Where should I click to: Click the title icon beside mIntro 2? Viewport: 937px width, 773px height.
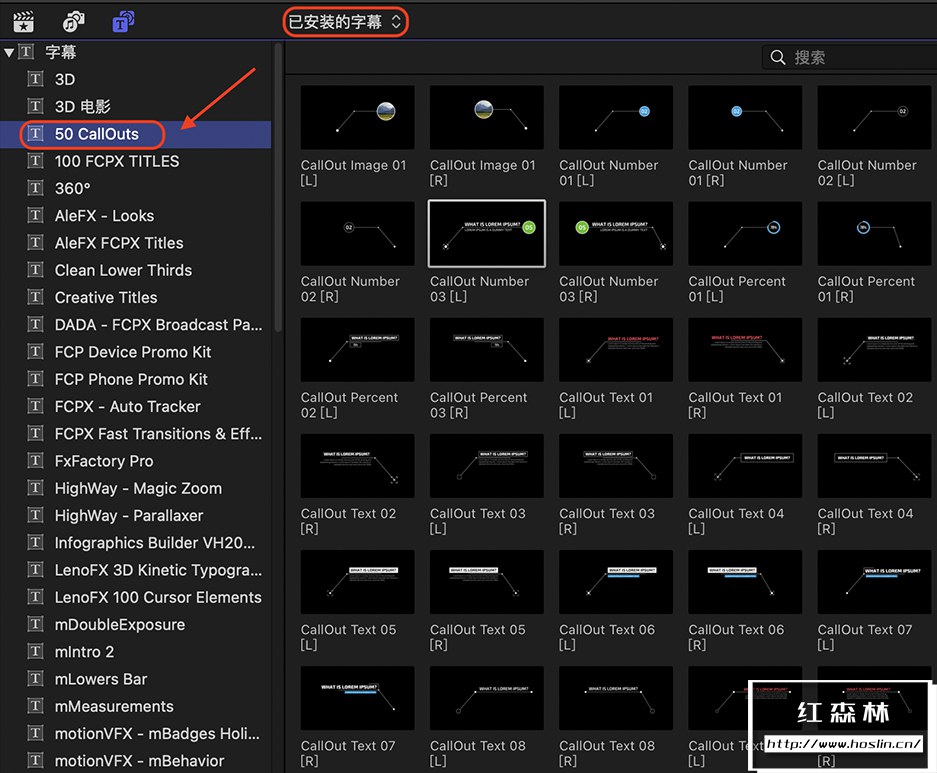click(35, 651)
